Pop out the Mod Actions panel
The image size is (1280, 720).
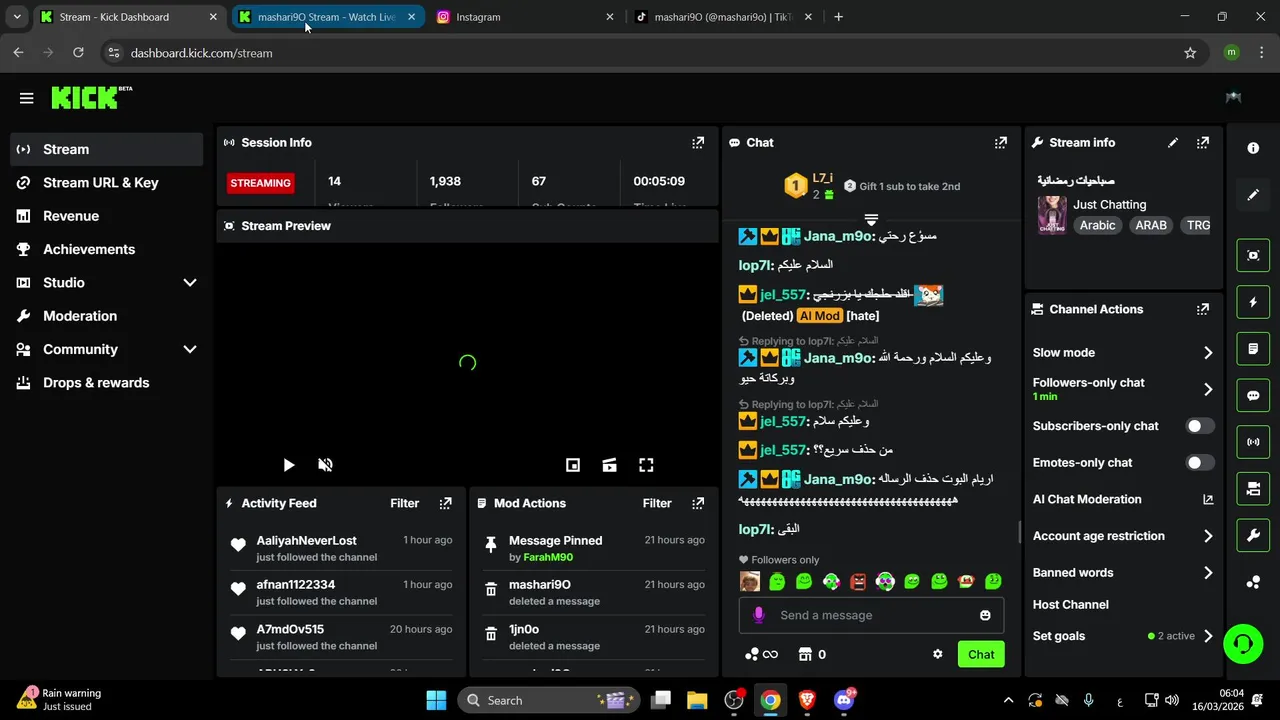coord(698,503)
